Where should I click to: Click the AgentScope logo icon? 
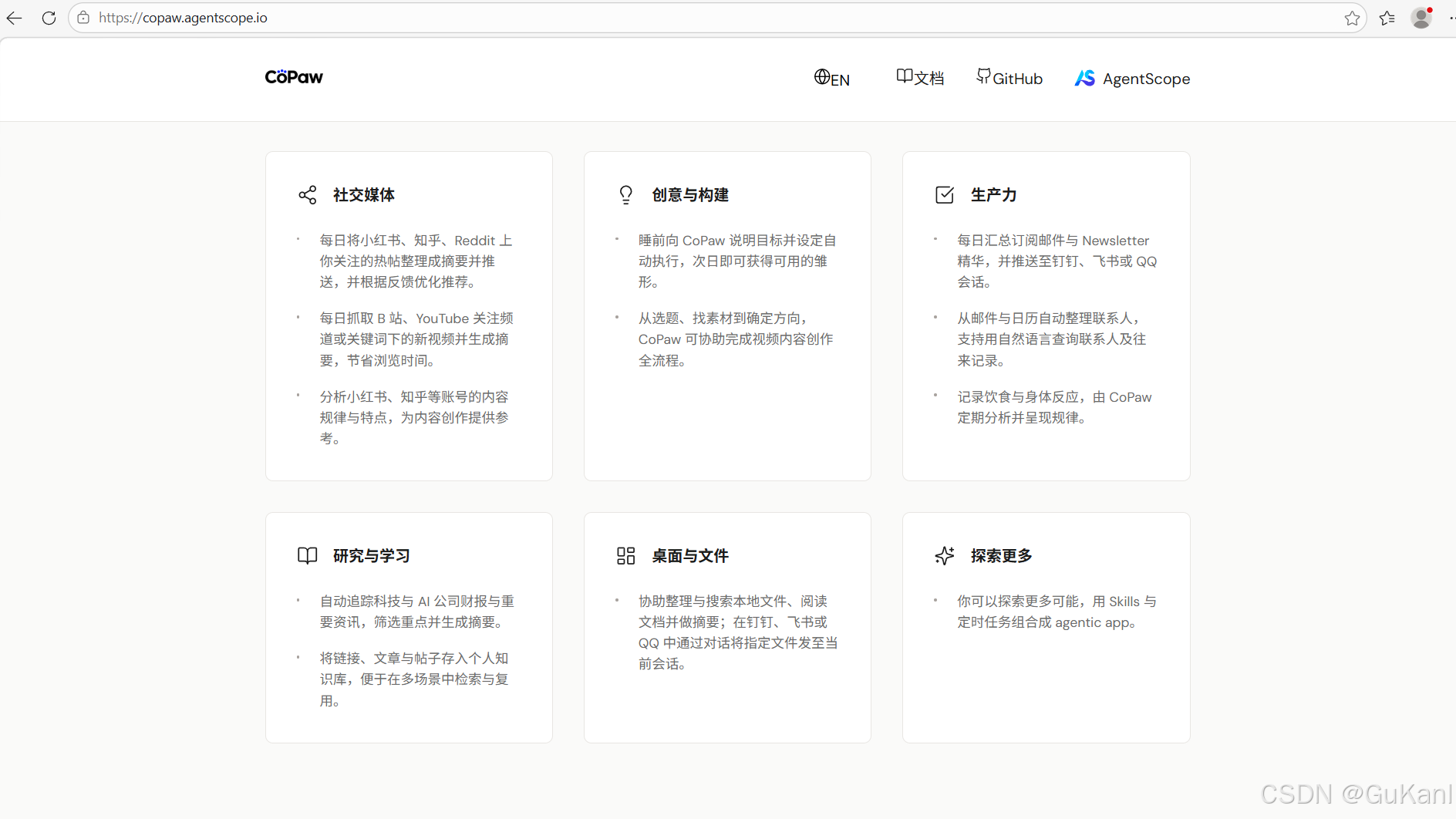[1085, 78]
